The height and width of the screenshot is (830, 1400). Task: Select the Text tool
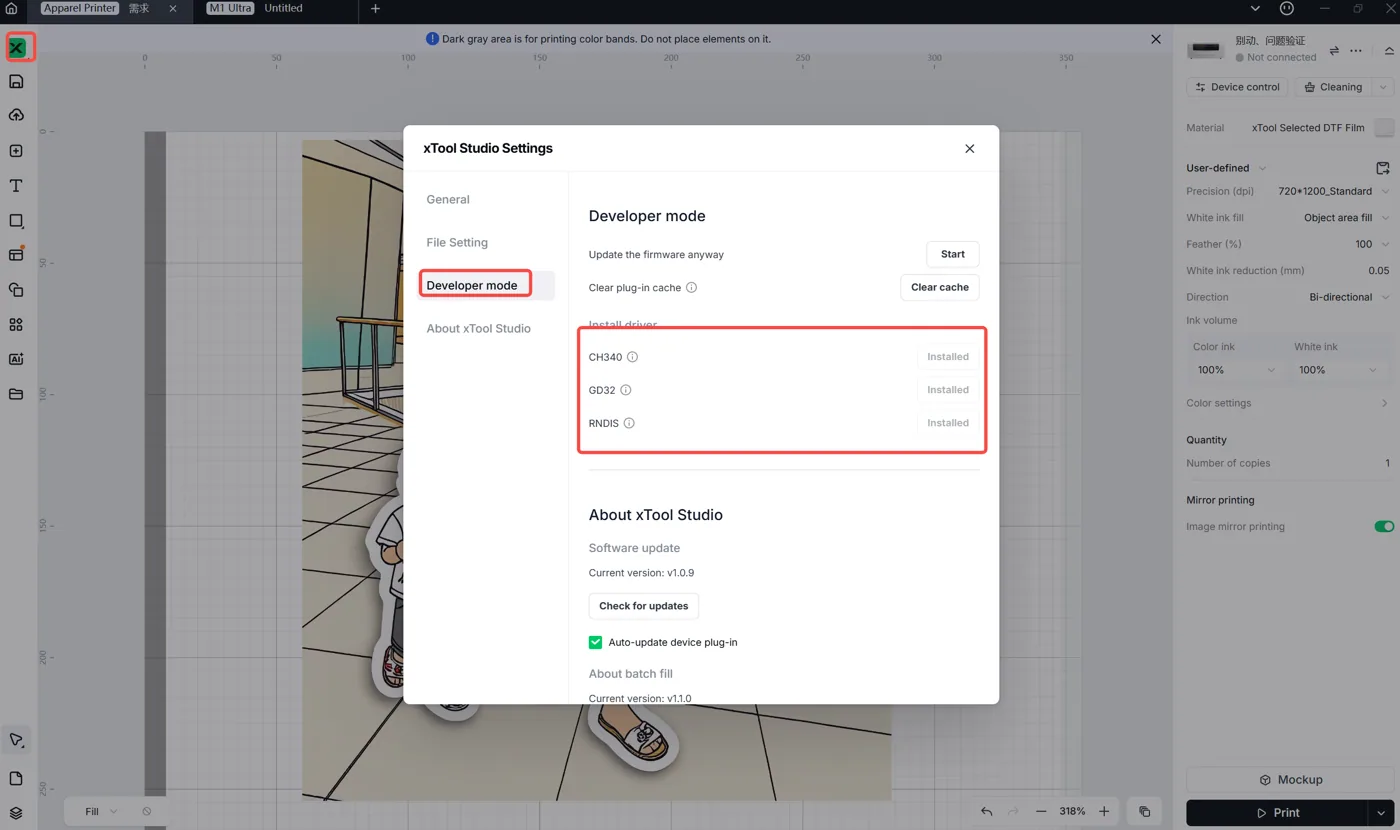tap(16, 186)
